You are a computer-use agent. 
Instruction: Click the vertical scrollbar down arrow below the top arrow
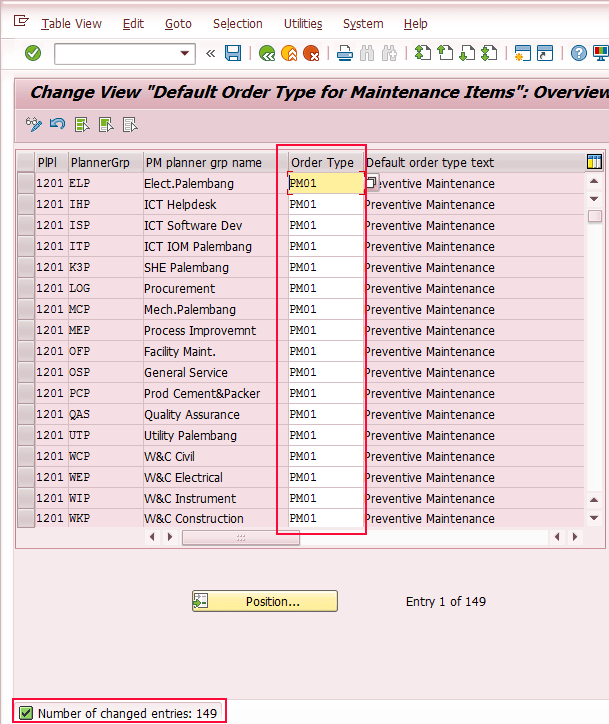(594, 199)
